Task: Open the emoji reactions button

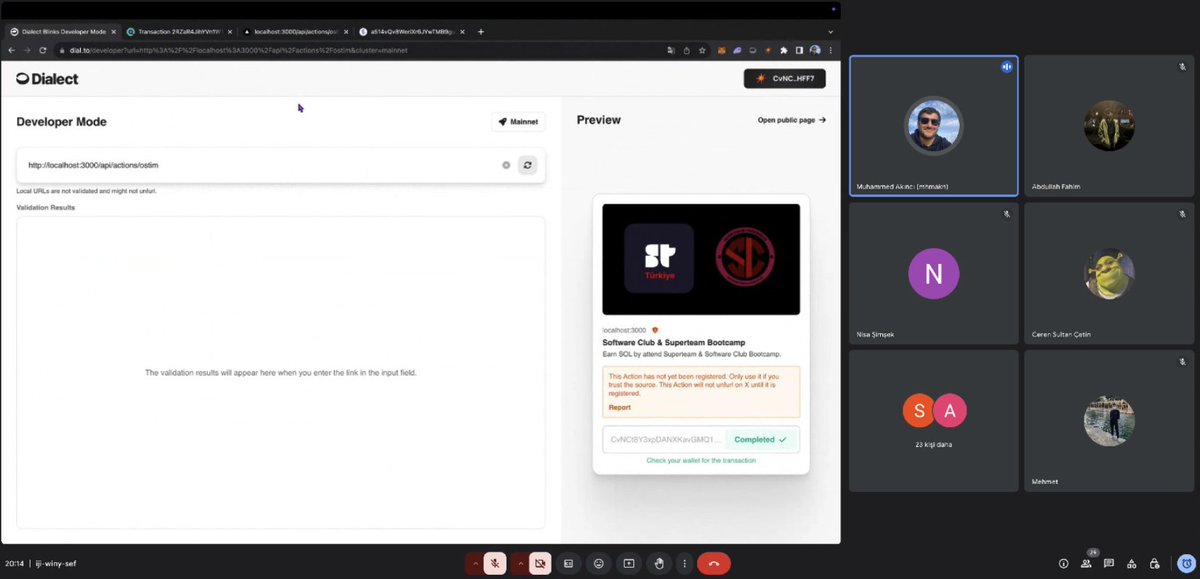Action: [x=598, y=563]
